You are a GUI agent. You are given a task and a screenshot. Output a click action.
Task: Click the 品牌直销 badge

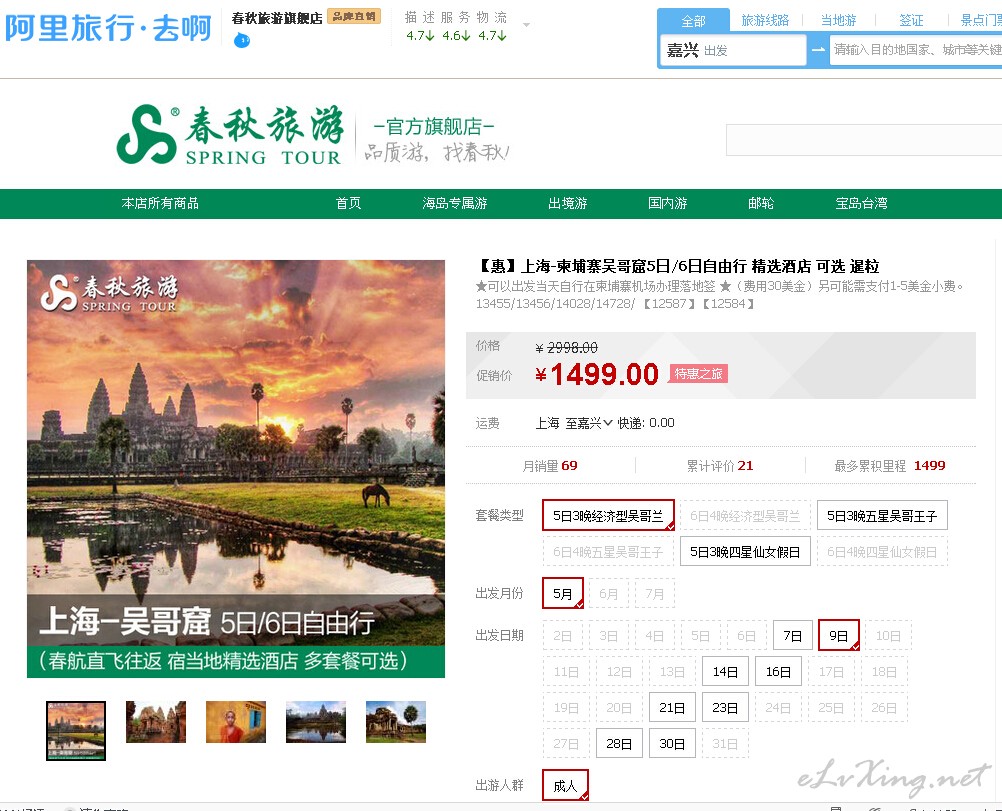click(354, 17)
